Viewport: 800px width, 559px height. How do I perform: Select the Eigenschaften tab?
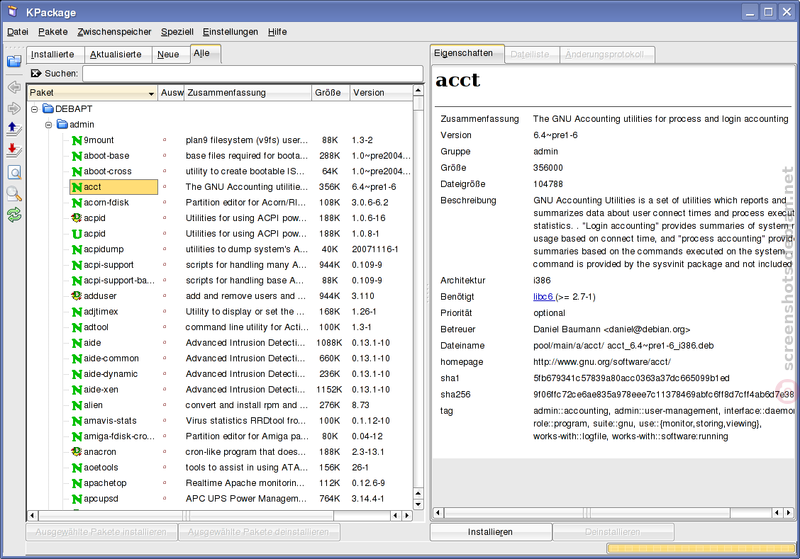466,53
